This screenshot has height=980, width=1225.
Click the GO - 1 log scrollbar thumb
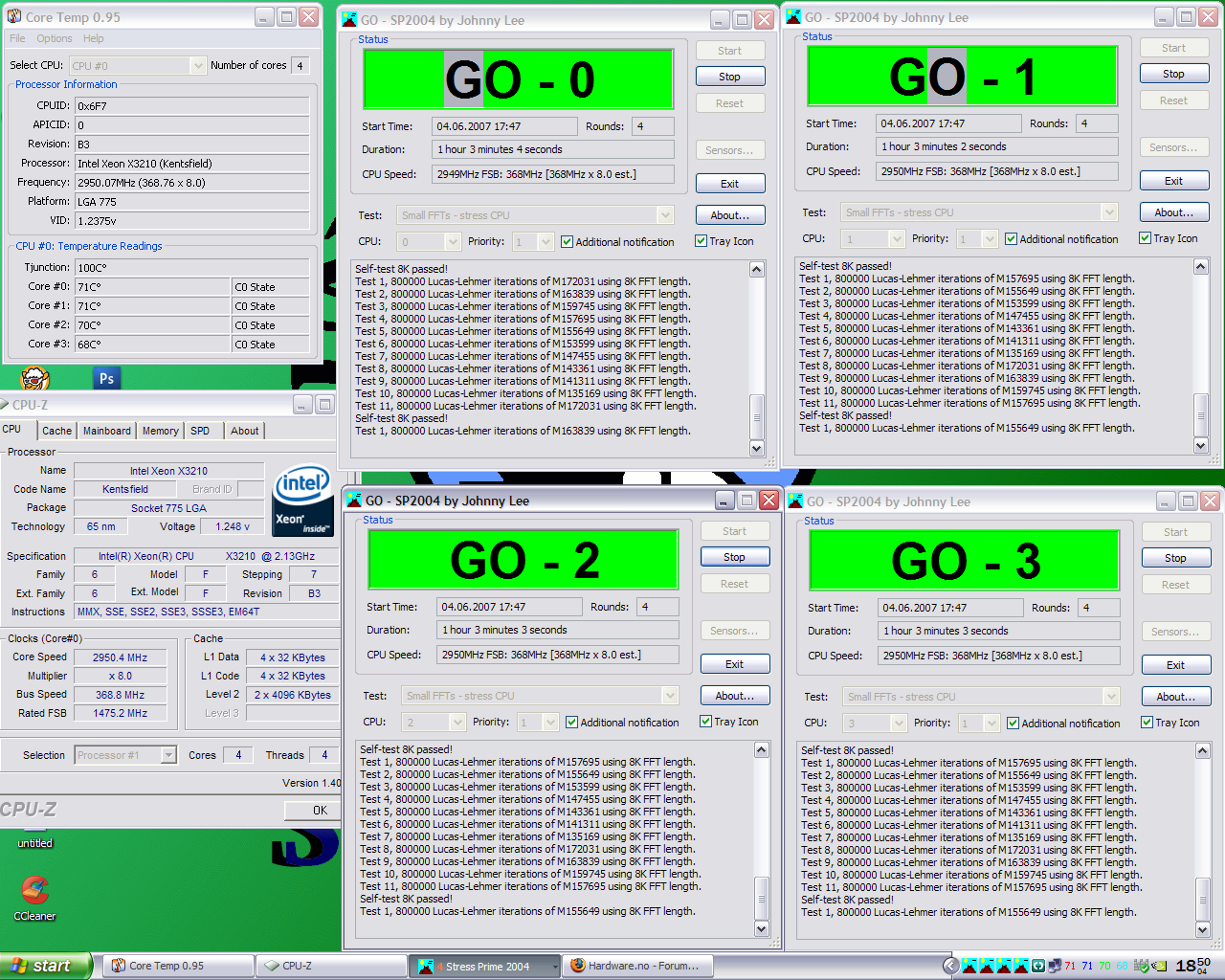pyautogui.click(x=1201, y=413)
